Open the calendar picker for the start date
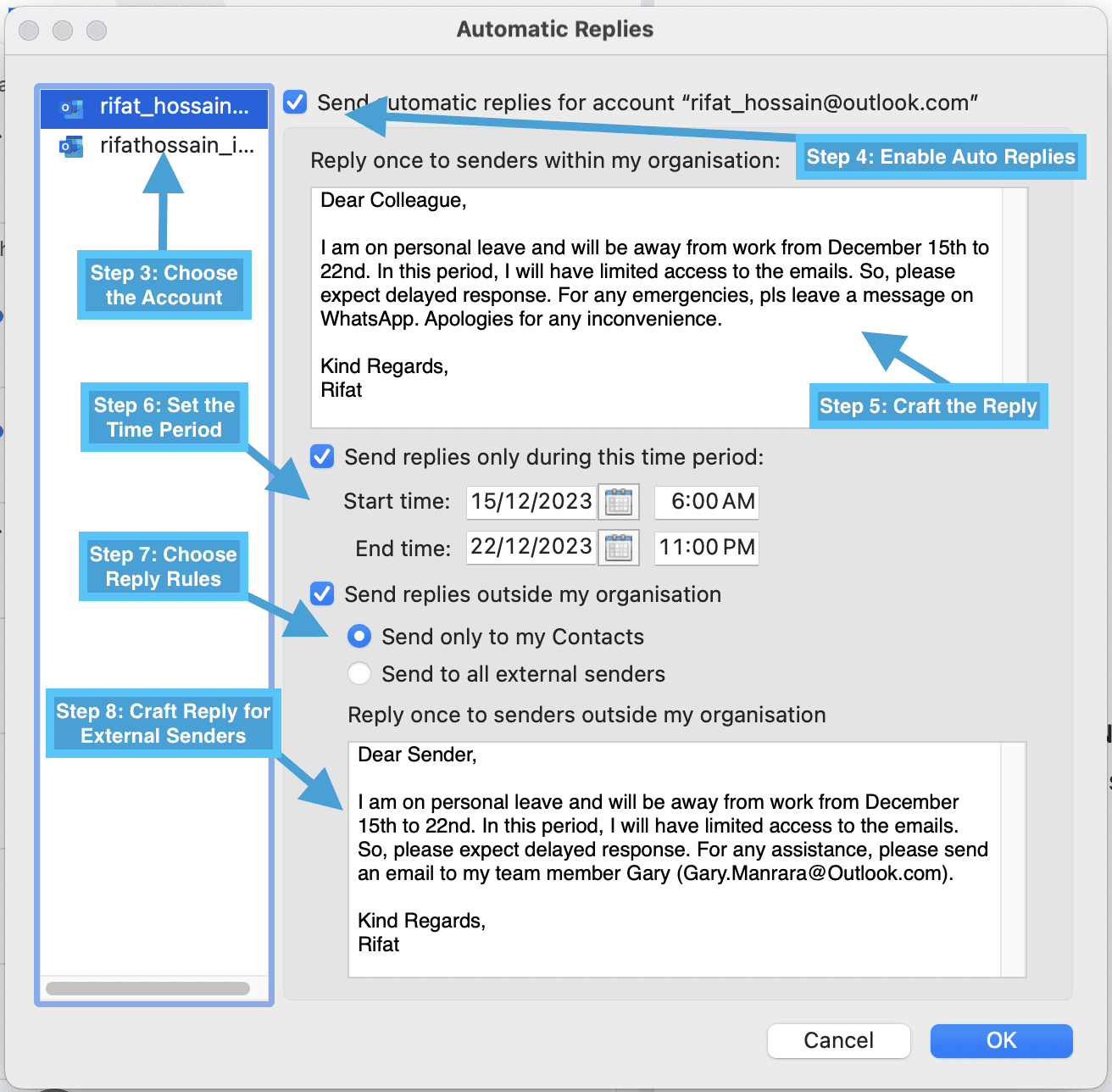1112x1092 pixels. (x=618, y=501)
